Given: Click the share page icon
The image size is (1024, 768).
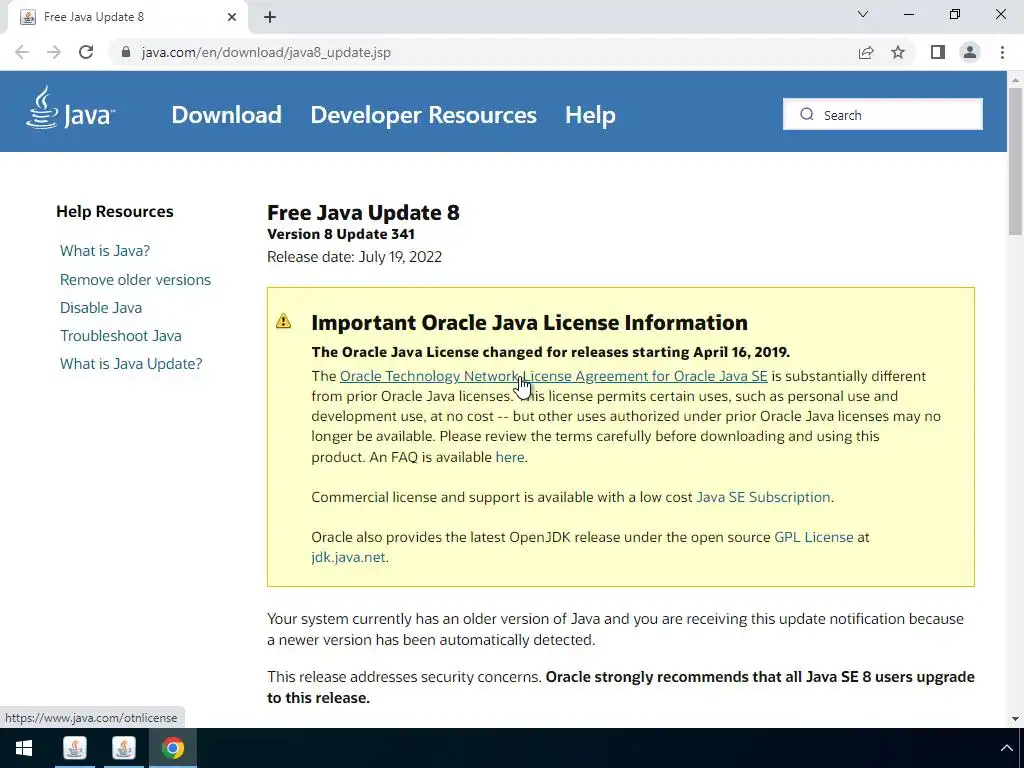Looking at the screenshot, I should 866,52.
